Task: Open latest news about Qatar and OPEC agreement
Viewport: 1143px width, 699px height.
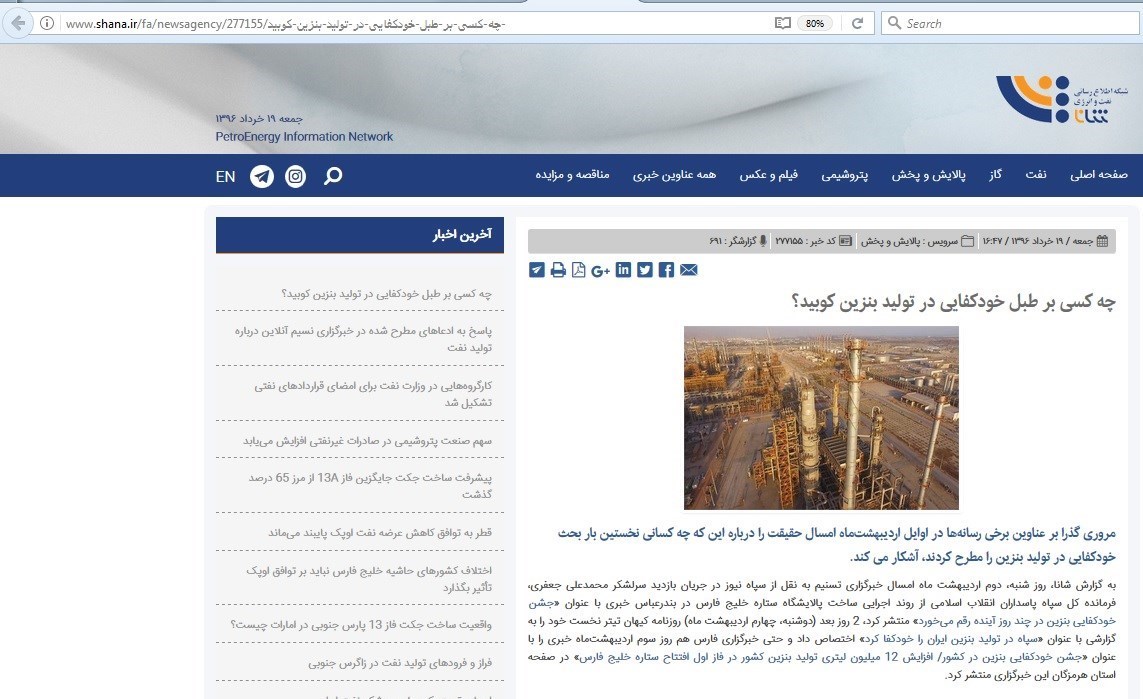Action: point(380,533)
